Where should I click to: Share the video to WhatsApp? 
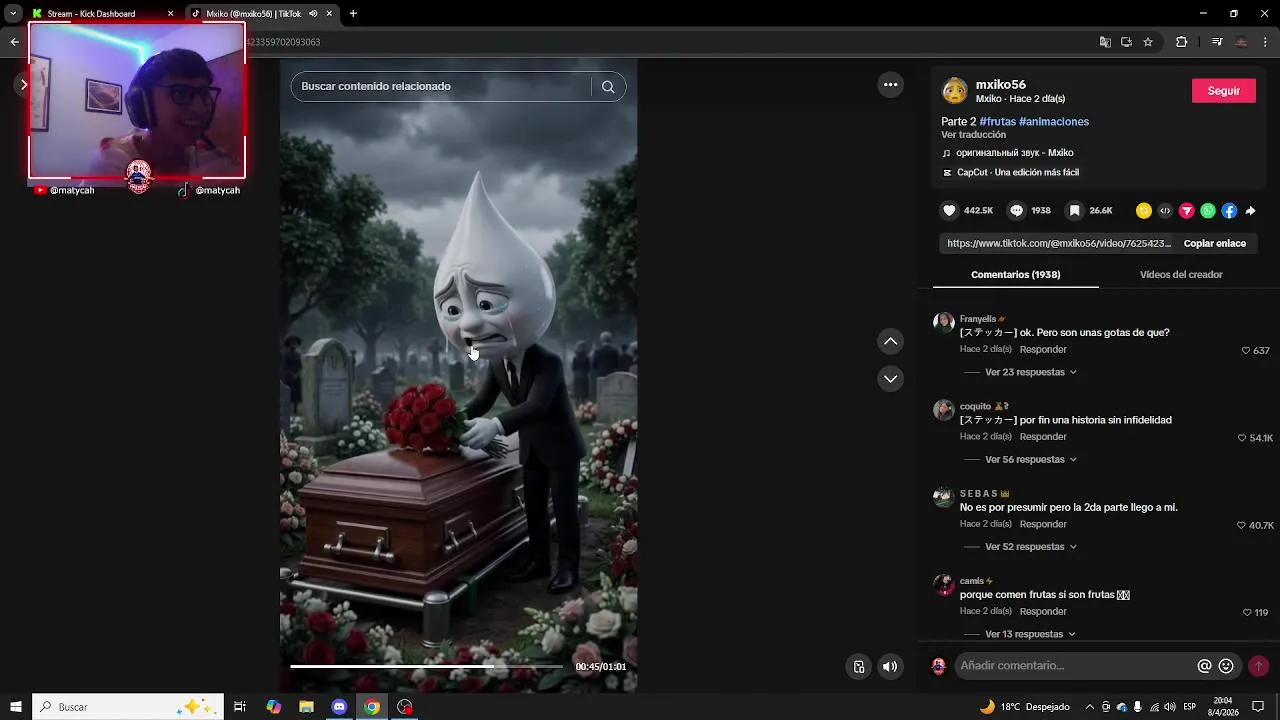click(x=1208, y=211)
